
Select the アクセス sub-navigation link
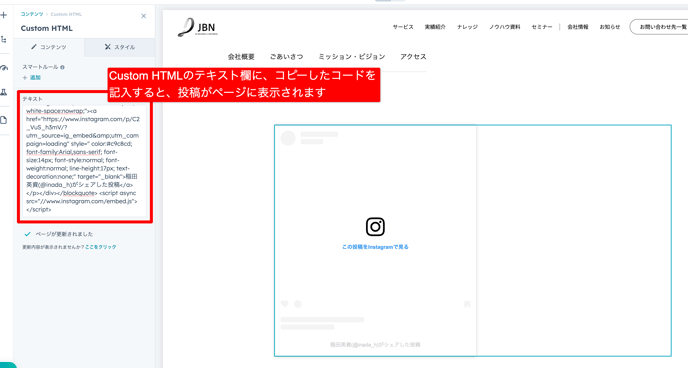click(x=413, y=57)
